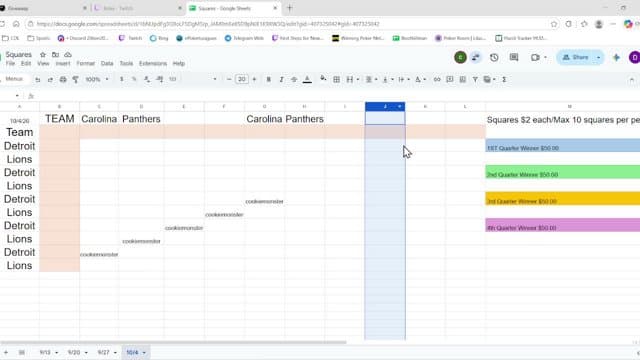Screen dimensions: 640x360
Task: Click the Undo icon in toolbar
Action: [x=38, y=80]
